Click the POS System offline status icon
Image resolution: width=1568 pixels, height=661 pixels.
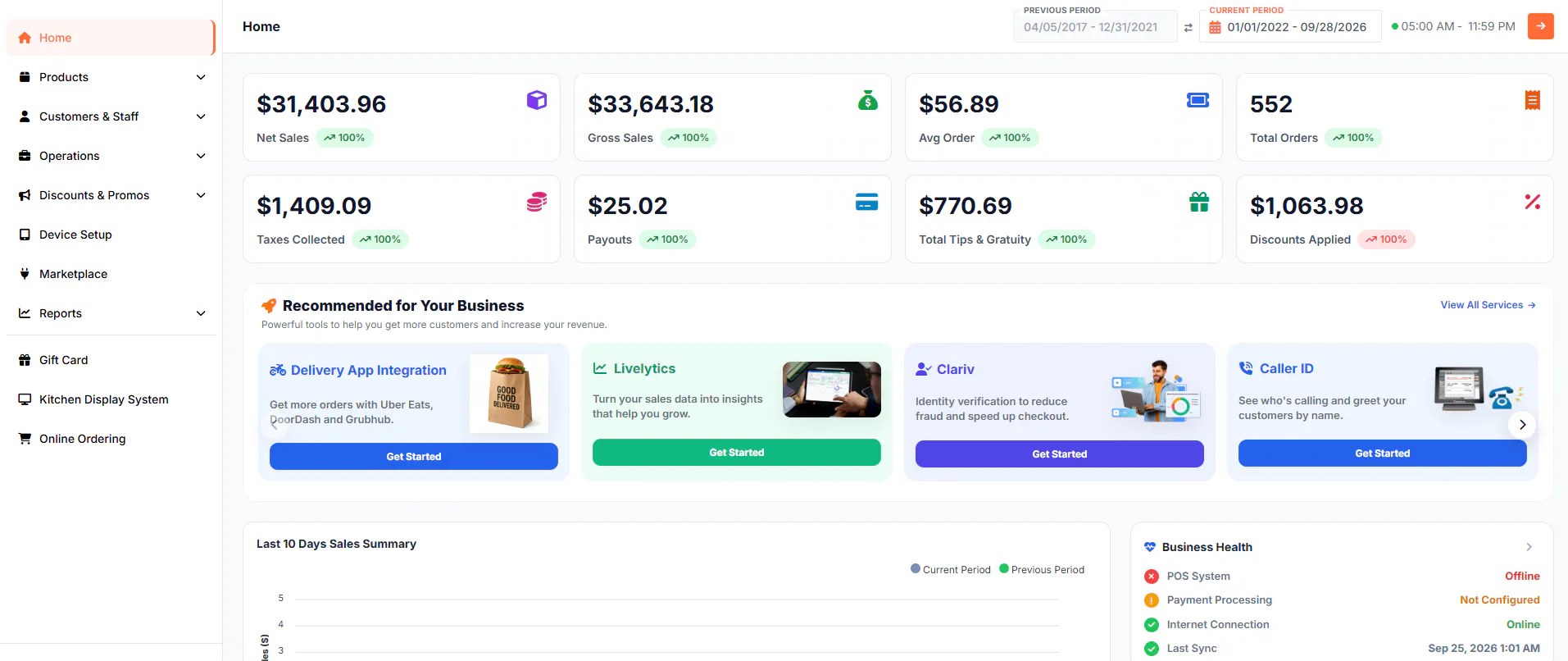coord(1152,577)
